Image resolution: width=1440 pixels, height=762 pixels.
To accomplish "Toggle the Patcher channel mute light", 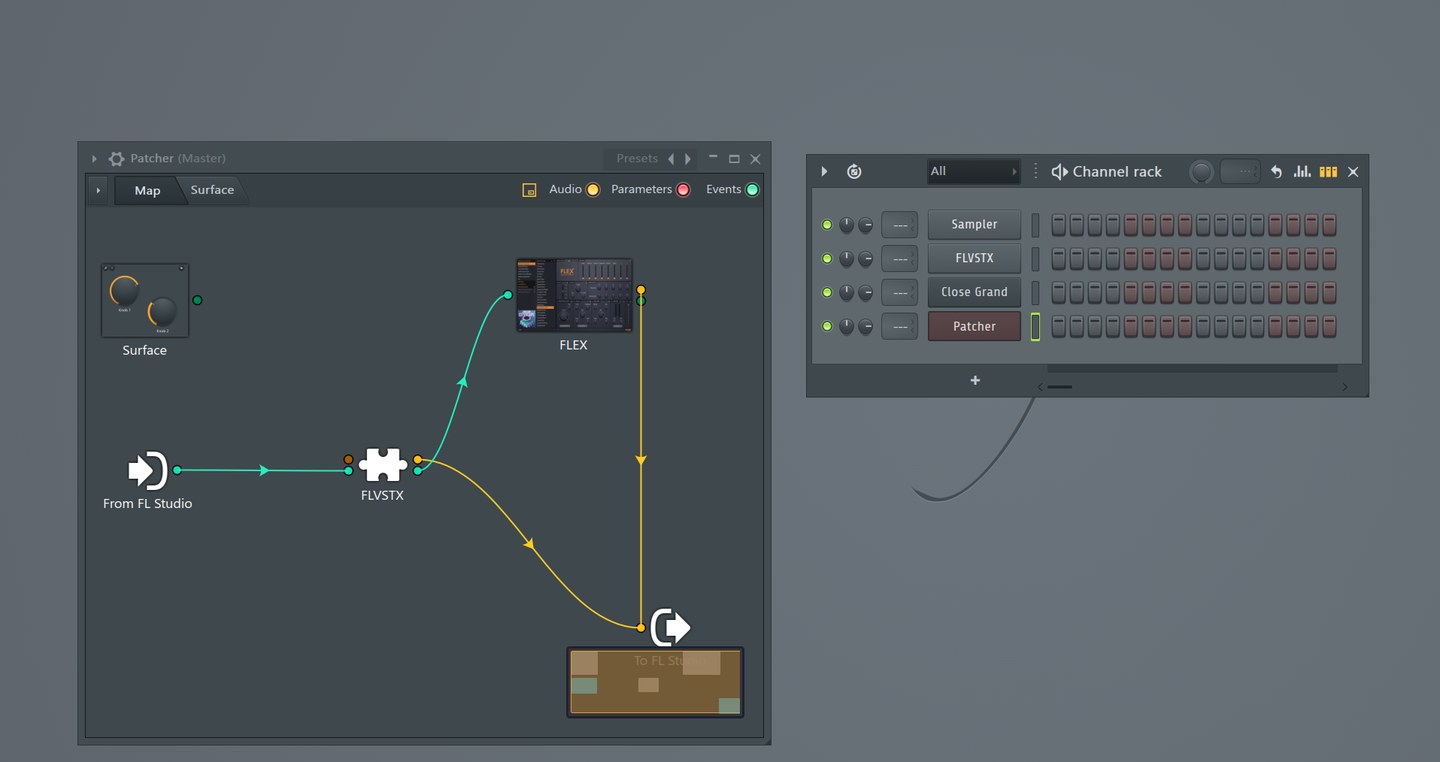I will pyautogui.click(x=827, y=327).
